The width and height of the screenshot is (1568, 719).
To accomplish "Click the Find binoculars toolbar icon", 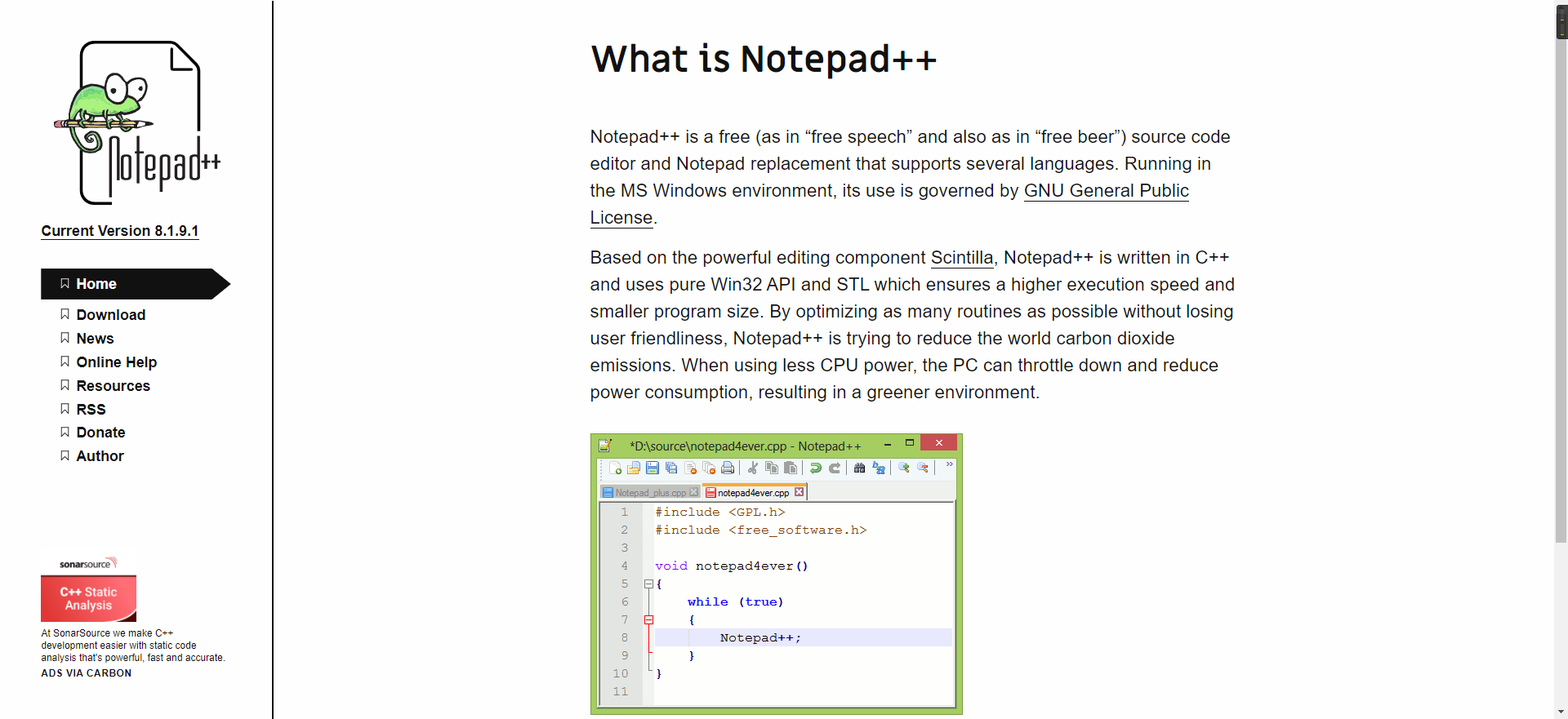I will point(859,468).
